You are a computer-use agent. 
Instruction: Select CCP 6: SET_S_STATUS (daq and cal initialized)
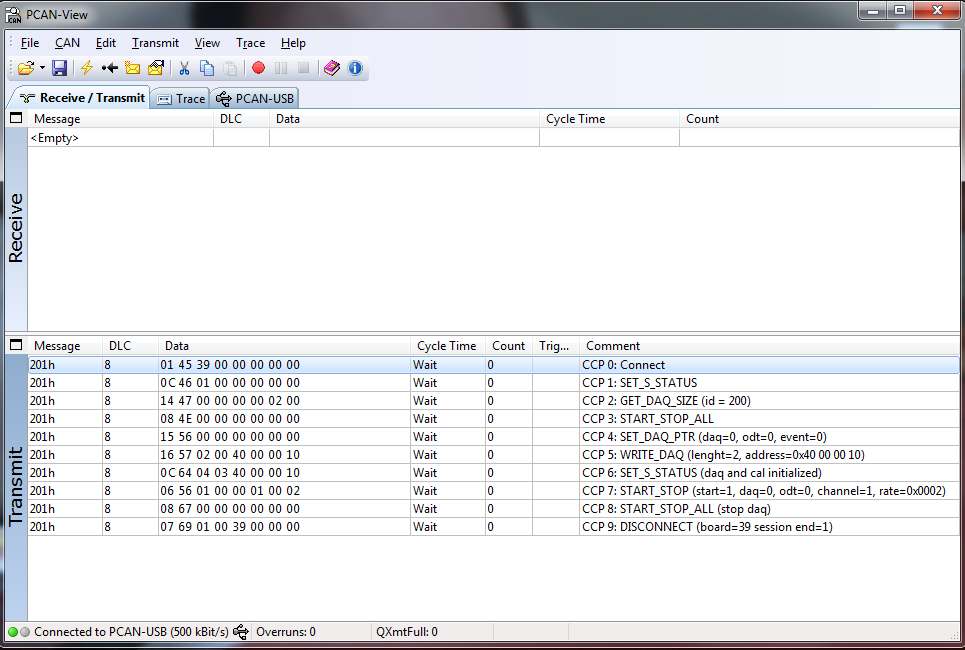pyautogui.click(x=494, y=473)
